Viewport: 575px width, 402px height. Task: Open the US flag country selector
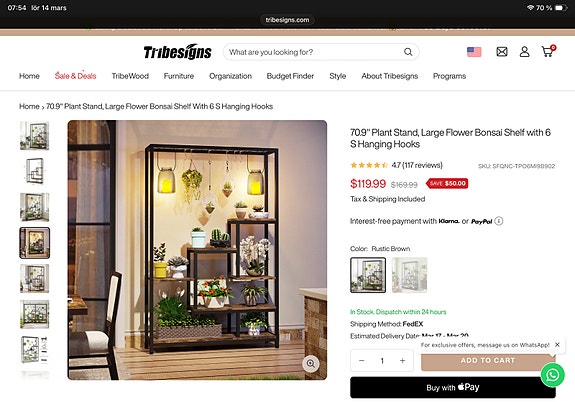pyautogui.click(x=474, y=52)
